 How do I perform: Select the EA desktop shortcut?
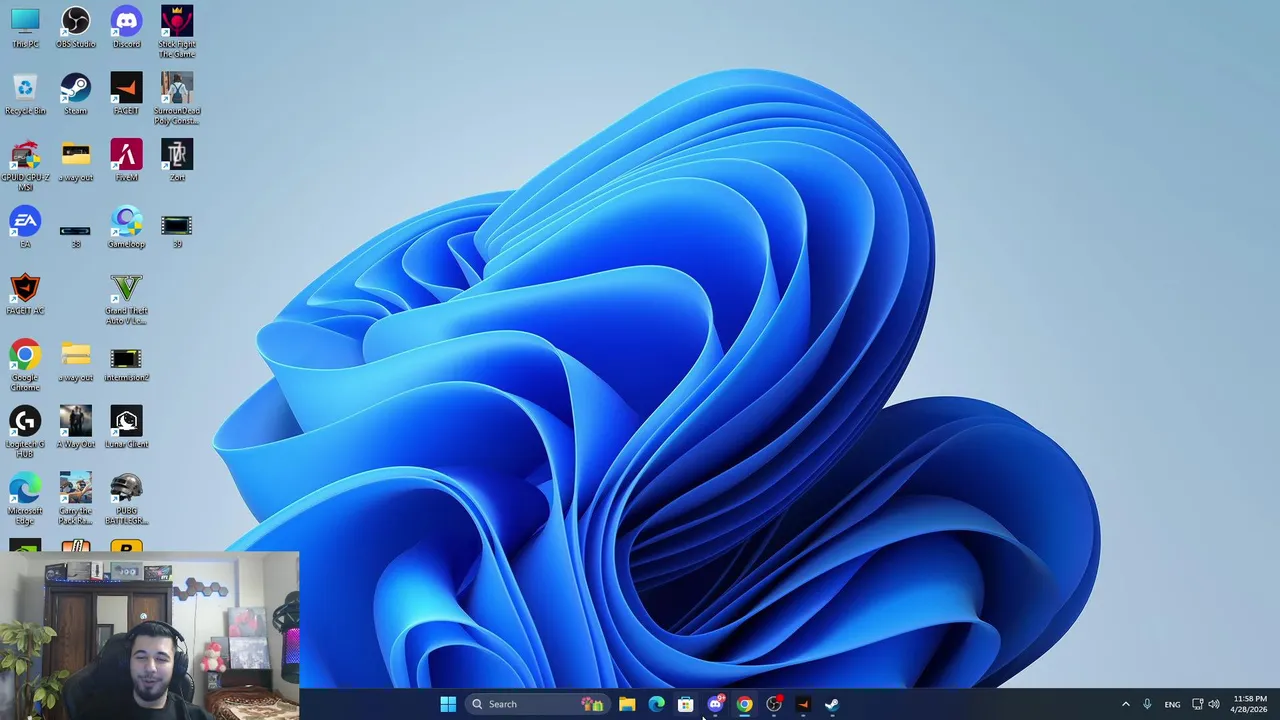coord(25,228)
